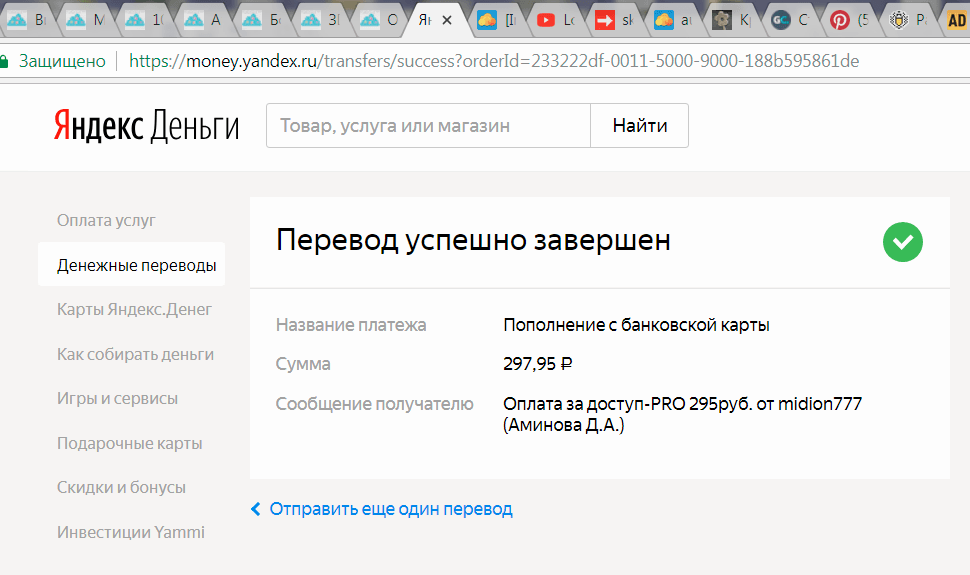This screenshot has width=970, height=575.
Task: Close the active Яндекс tab
Action: click(x=447, y=20)
